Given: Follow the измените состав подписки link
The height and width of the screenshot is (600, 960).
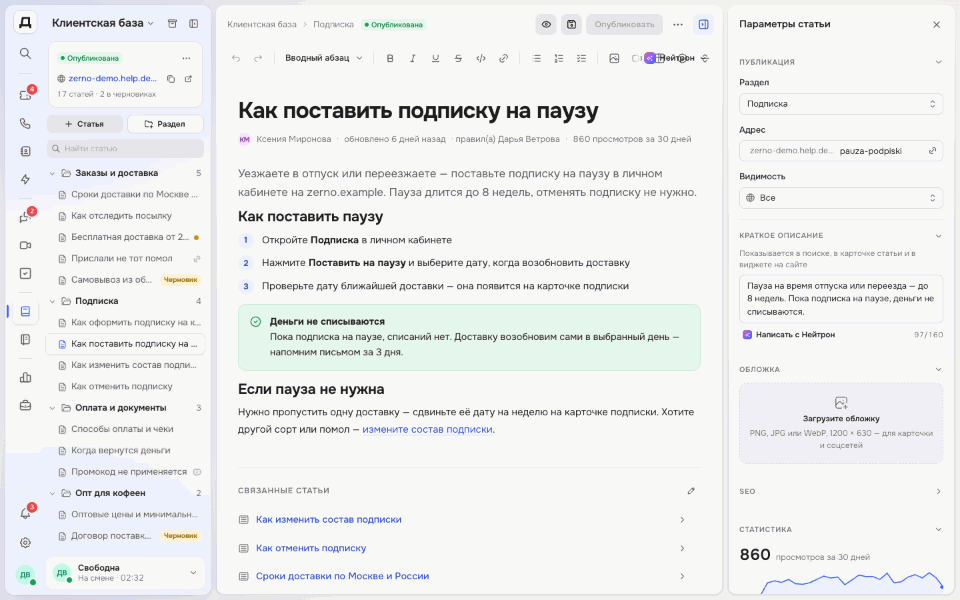Looking at the screenshot, I should pyautogui.click(x=427, y=430).
